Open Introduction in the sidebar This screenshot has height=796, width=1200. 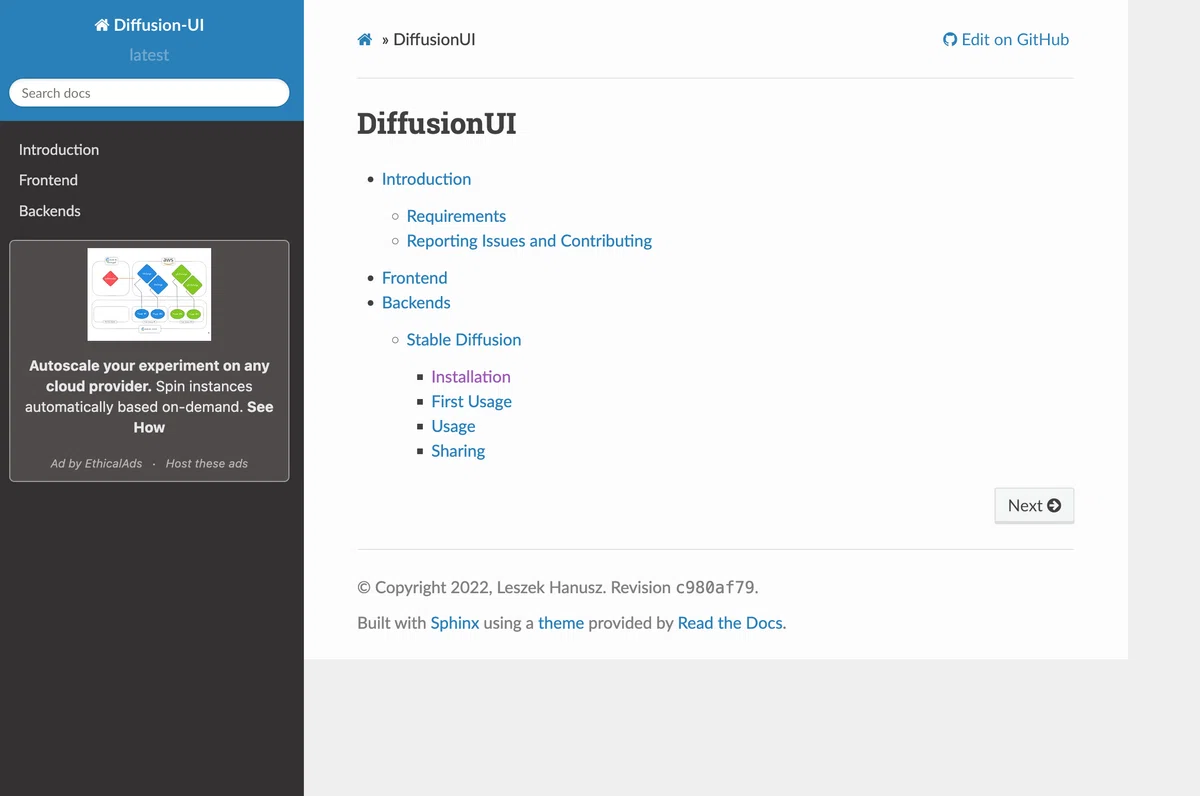[59, 150]
